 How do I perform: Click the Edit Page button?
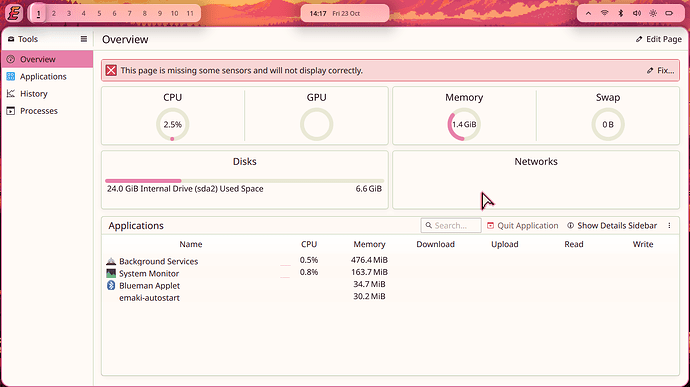658,39
